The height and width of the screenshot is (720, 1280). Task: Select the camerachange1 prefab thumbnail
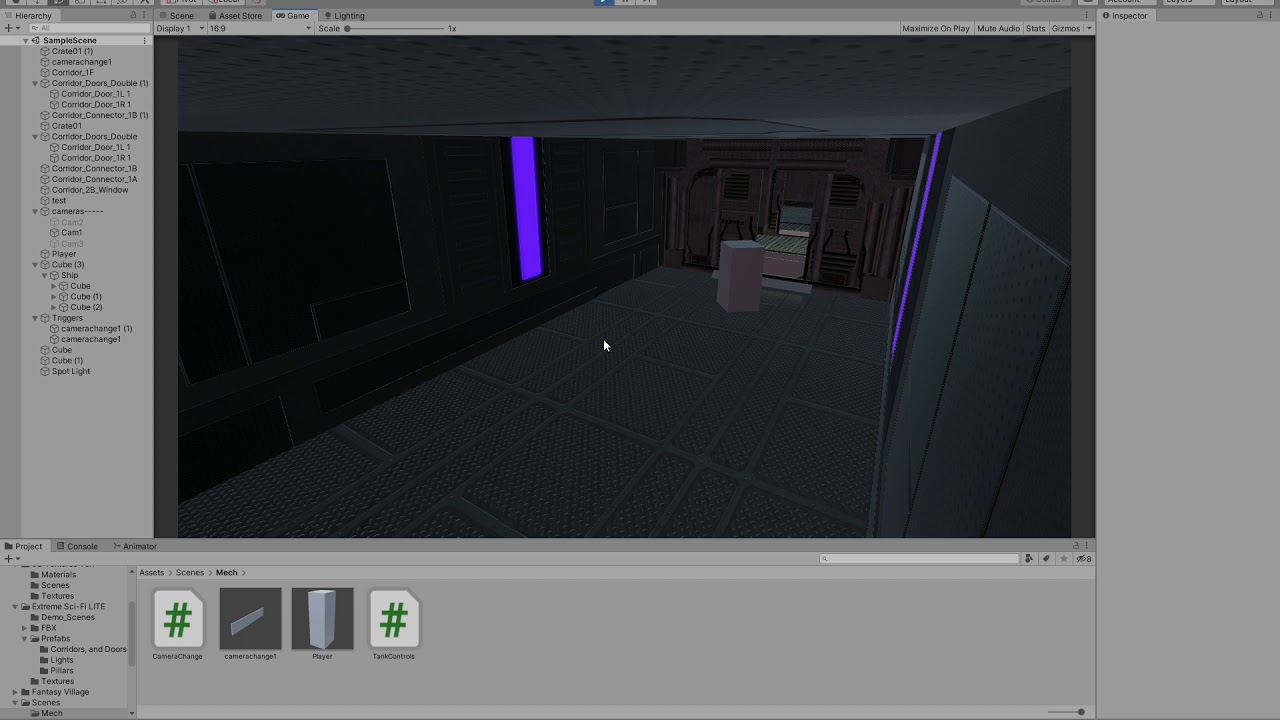[250, 619]
